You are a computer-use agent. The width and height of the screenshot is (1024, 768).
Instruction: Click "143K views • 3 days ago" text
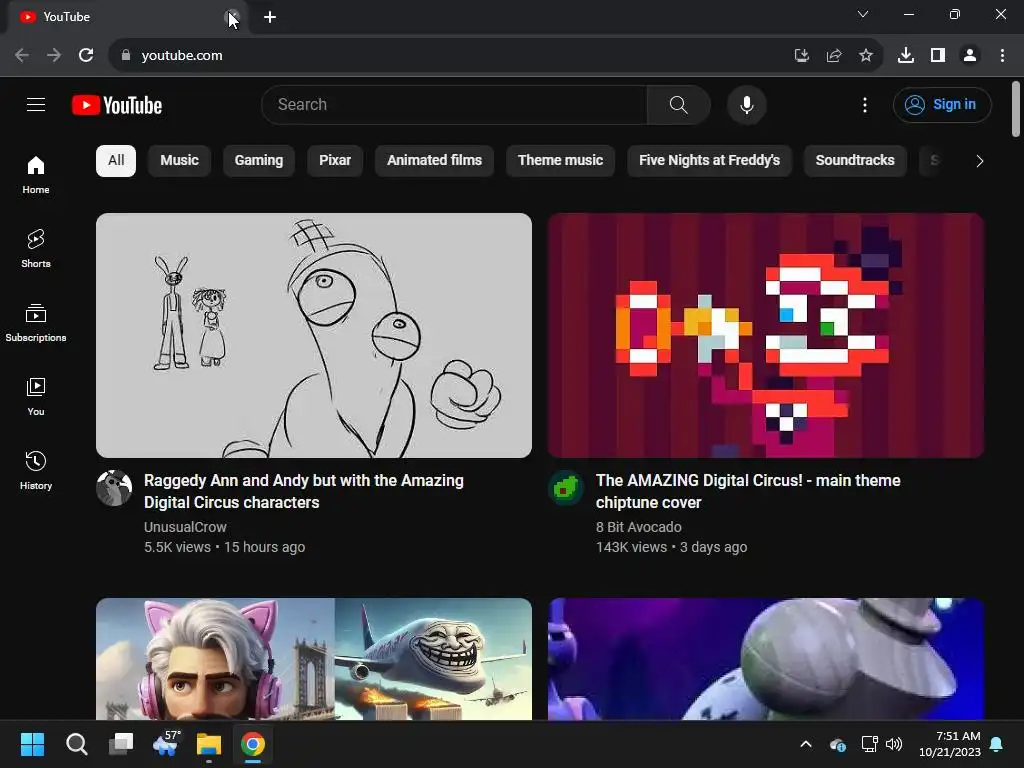click(x=671, y=547)
